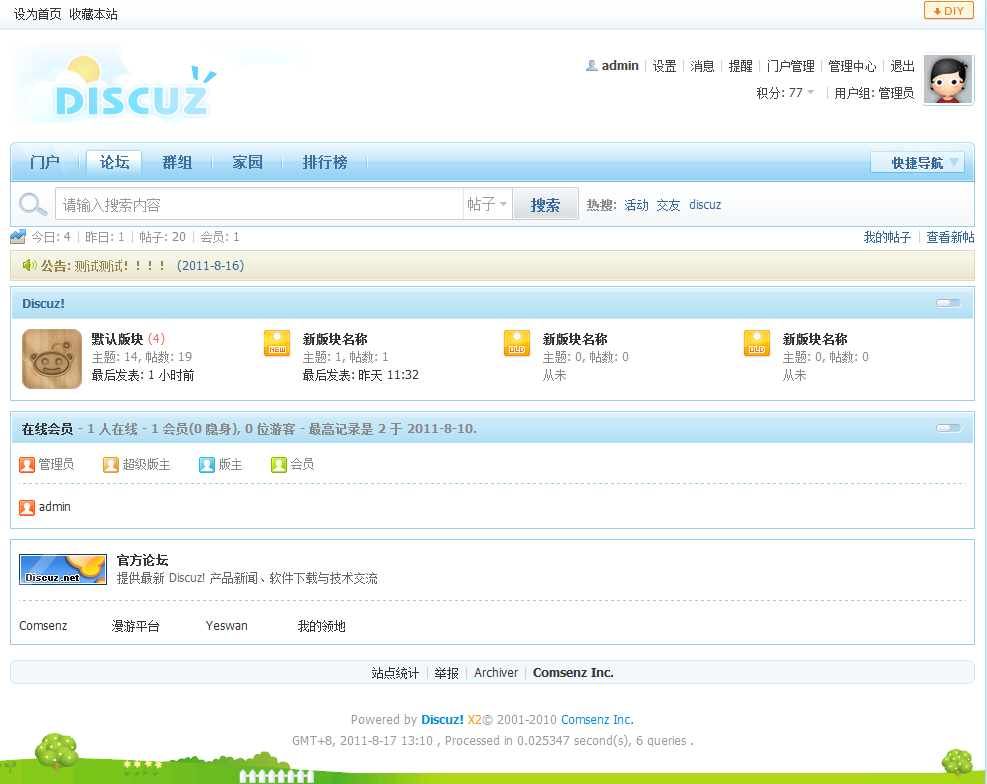Viewport: 987px width, 784px height.
Task: Click the user icon beside admin
Action: [592, 65]
